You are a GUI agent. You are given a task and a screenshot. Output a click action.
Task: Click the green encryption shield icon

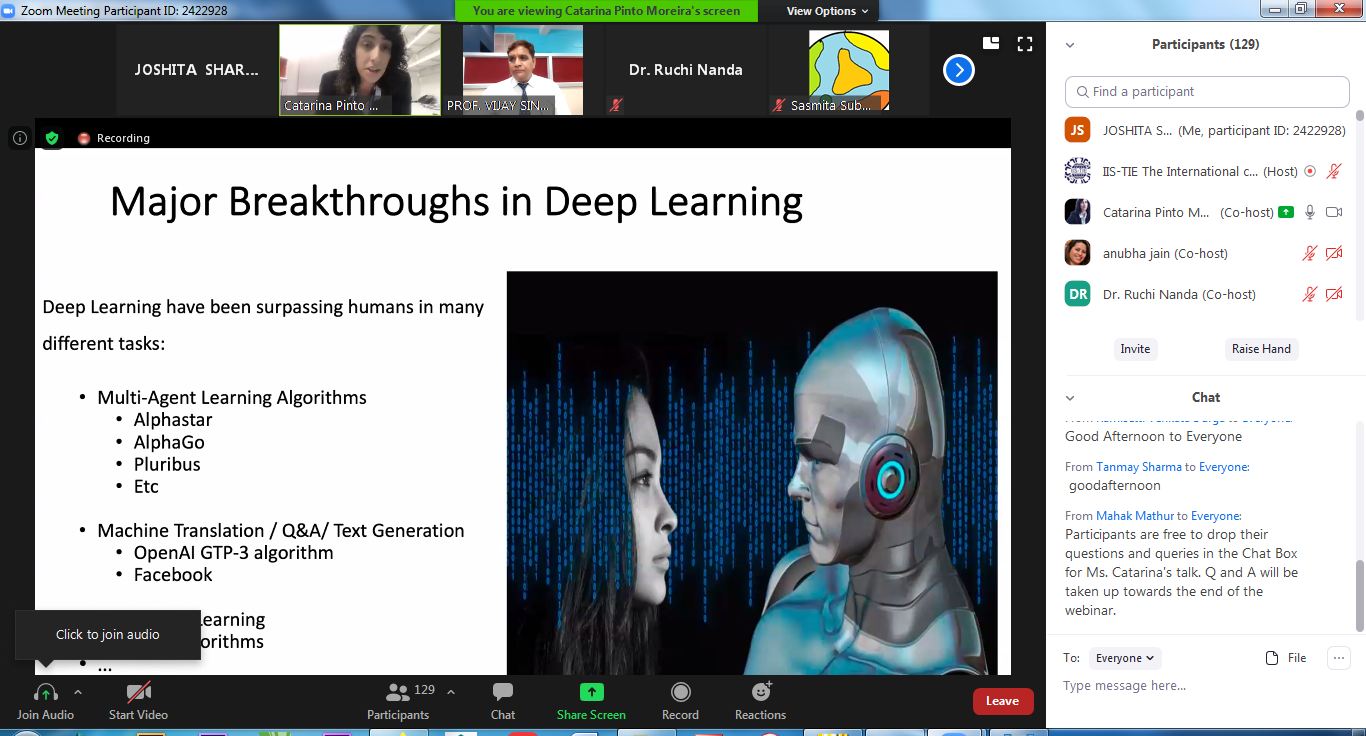click(52, 138)
